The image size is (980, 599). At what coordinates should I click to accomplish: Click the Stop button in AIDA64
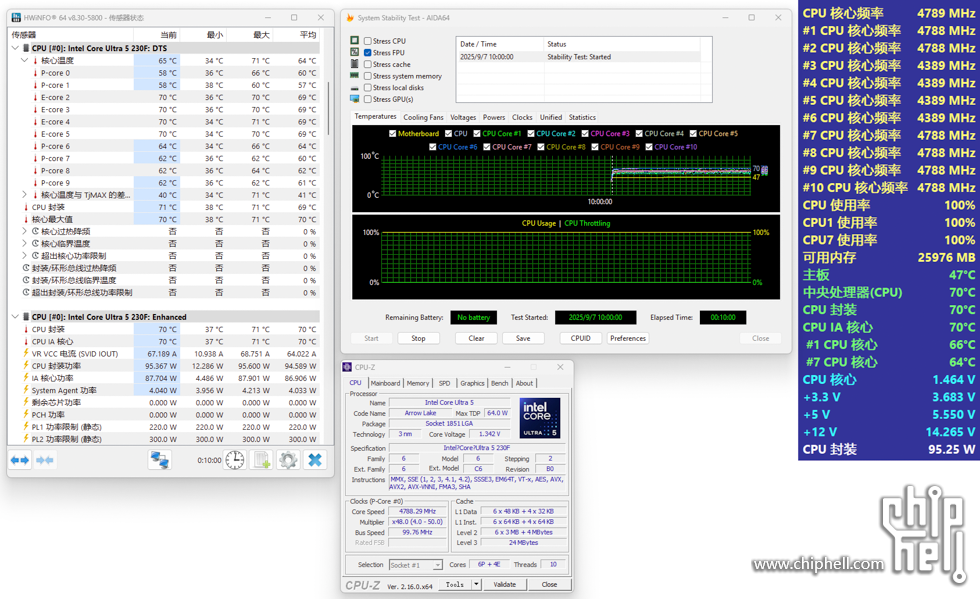[418, 338]
